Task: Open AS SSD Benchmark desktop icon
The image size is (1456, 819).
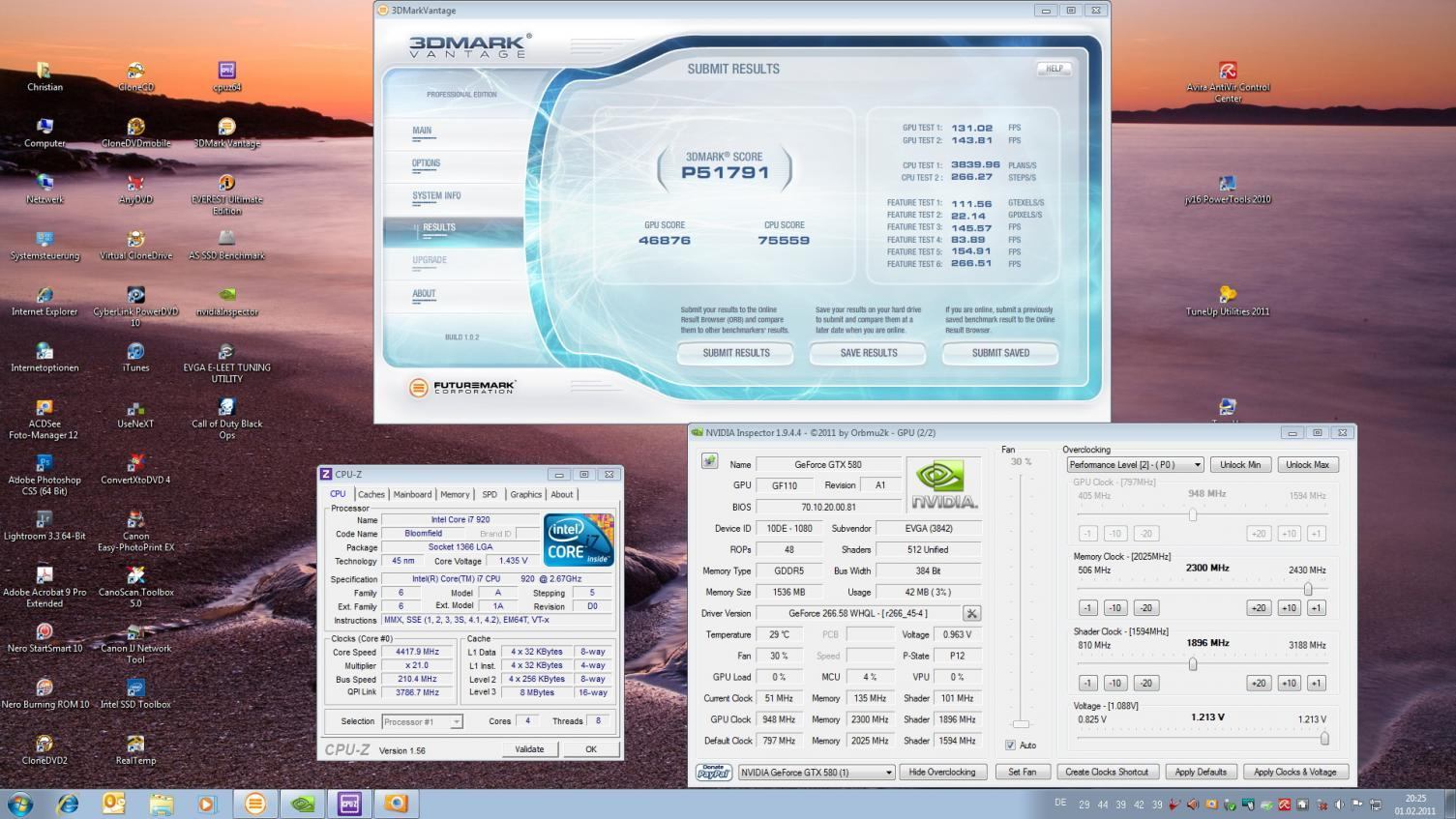Action: pyautogui.click(x=226, y=245)
